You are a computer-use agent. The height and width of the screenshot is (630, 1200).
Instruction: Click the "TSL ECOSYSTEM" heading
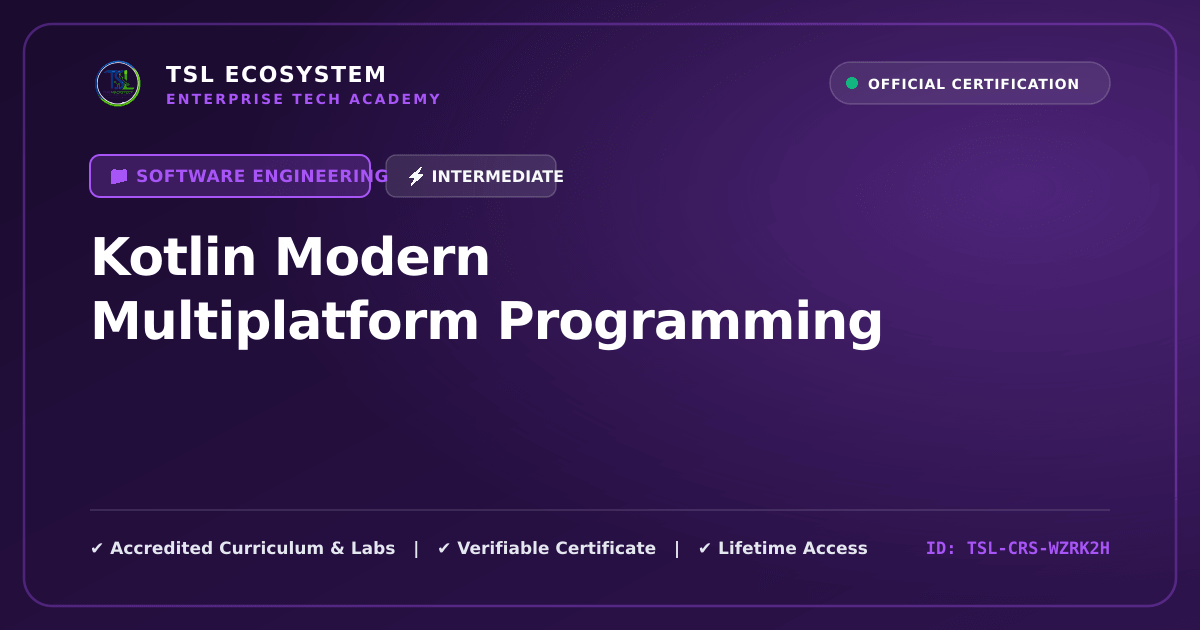pyautogui.click(x=276, y=75)
